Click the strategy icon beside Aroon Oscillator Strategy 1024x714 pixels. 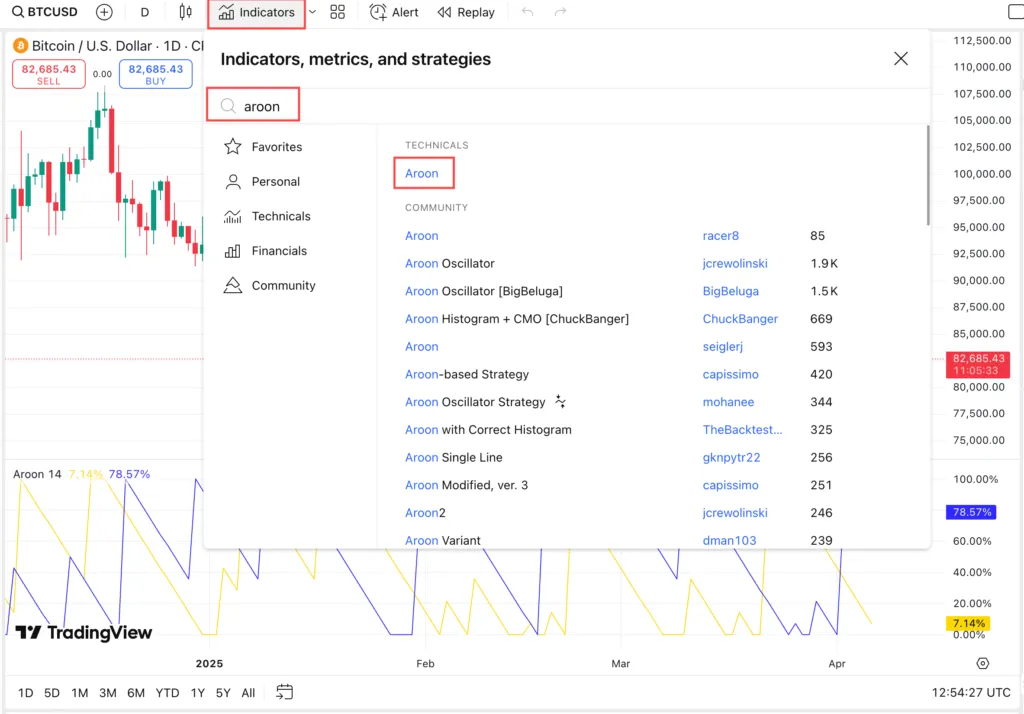pos(560,402)
